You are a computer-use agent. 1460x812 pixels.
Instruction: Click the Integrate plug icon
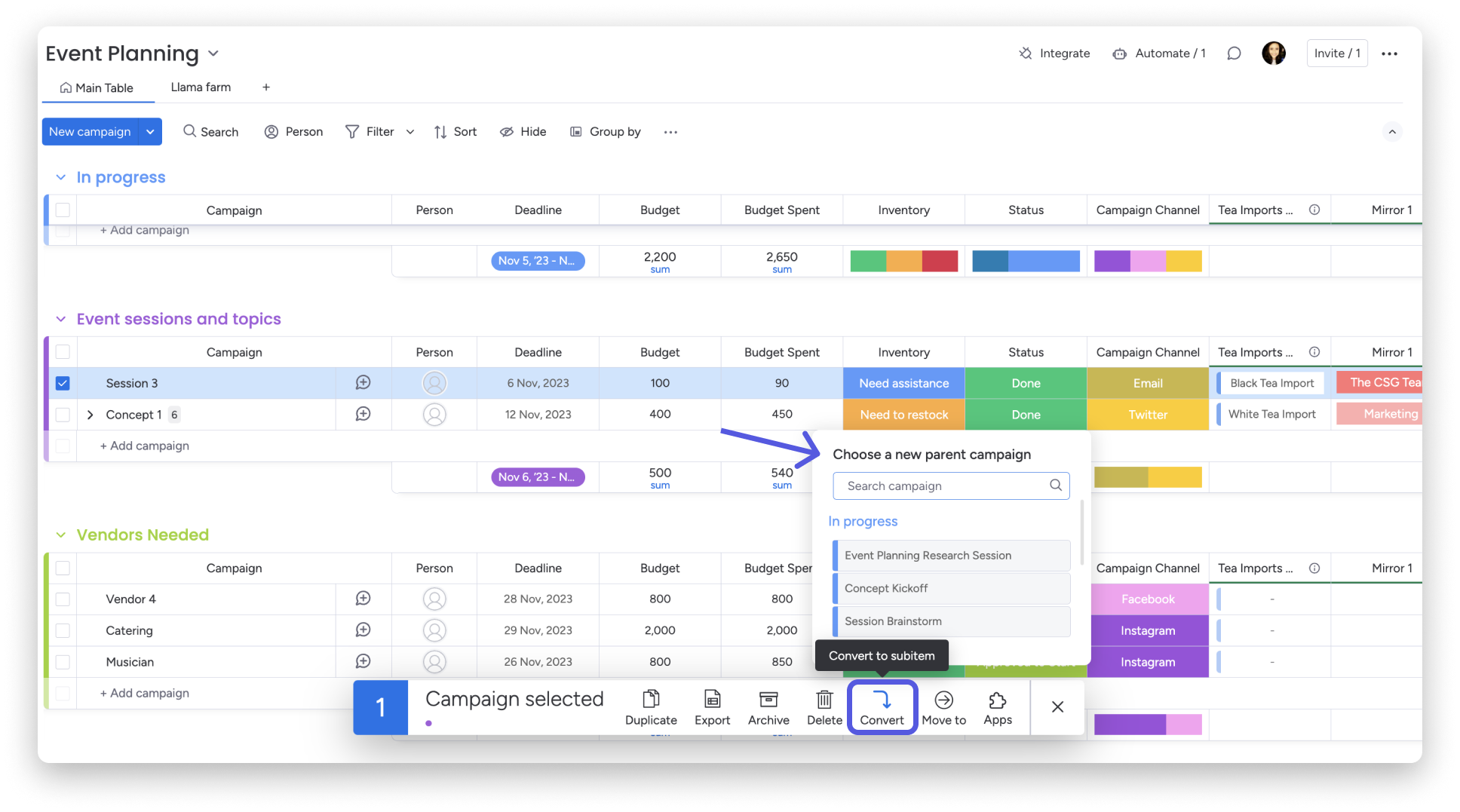tap(1025, 54)
